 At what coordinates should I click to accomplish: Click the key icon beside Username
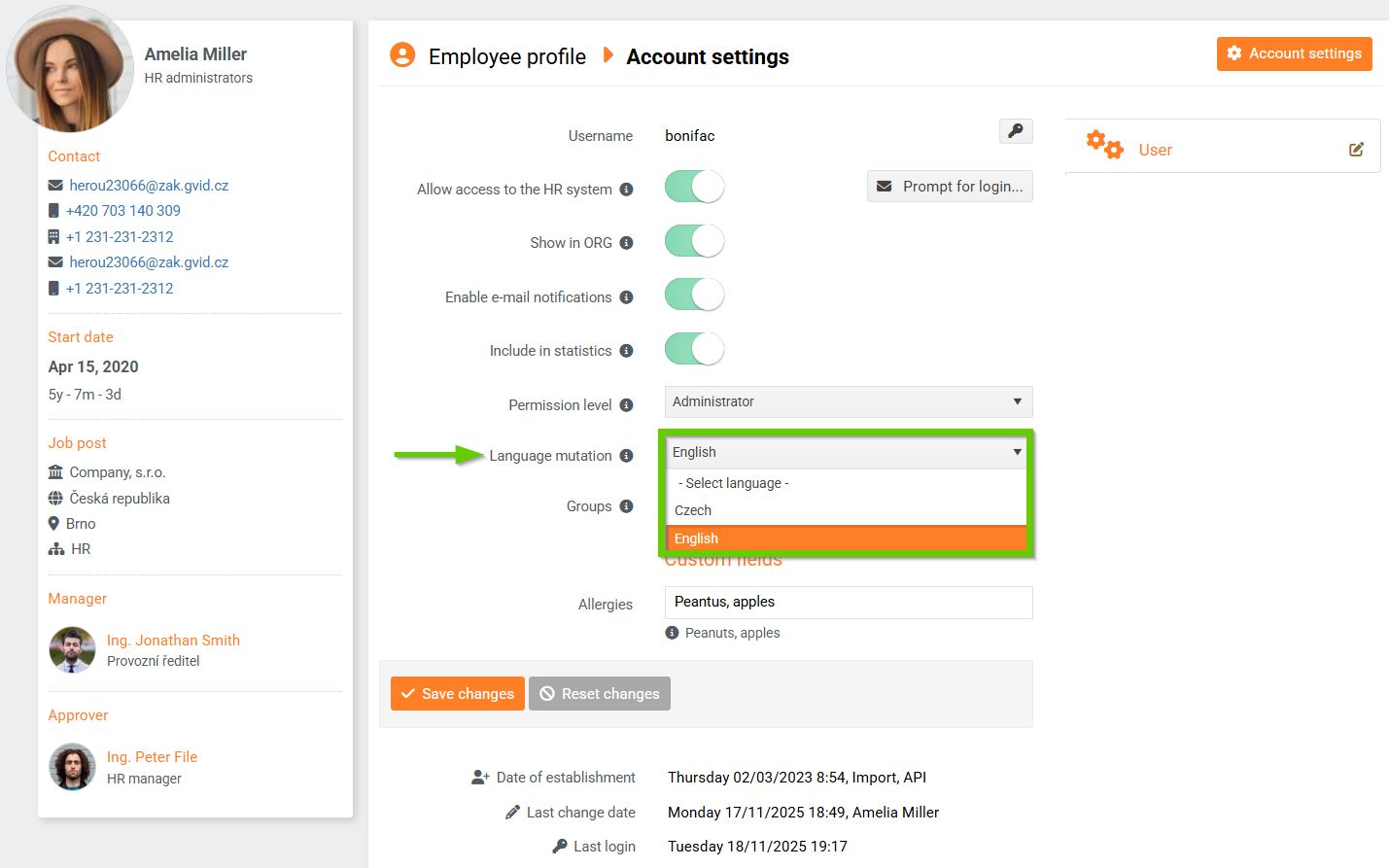click(1015, 131)
